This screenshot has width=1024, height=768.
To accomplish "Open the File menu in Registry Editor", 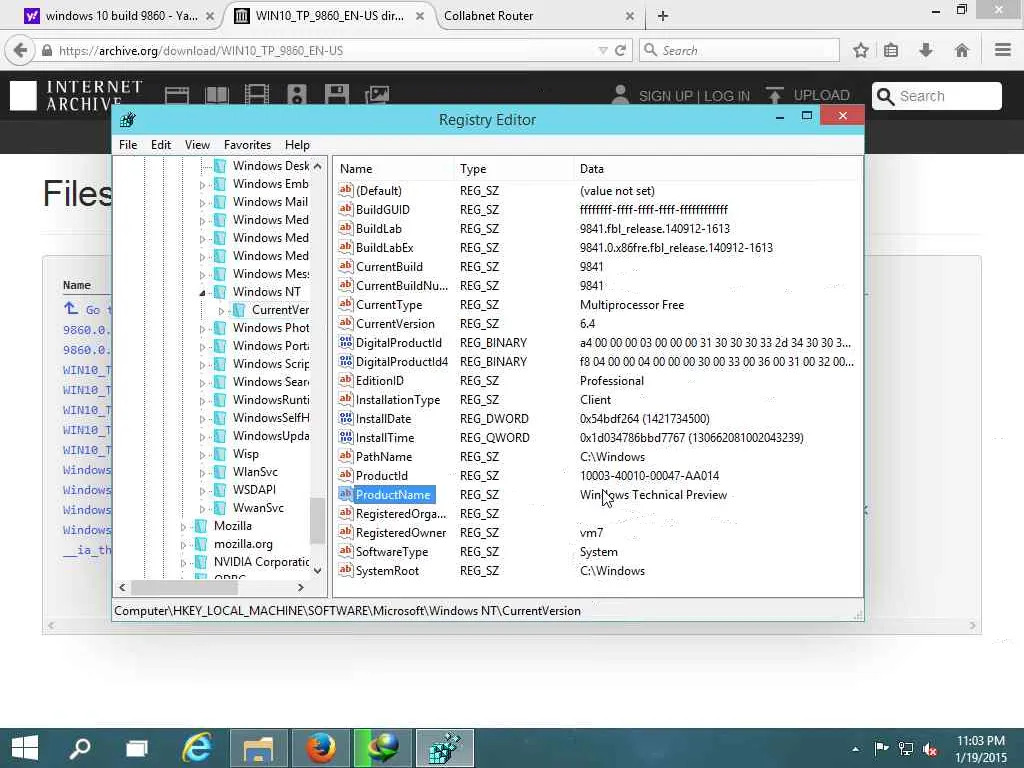I will (128, 144).
